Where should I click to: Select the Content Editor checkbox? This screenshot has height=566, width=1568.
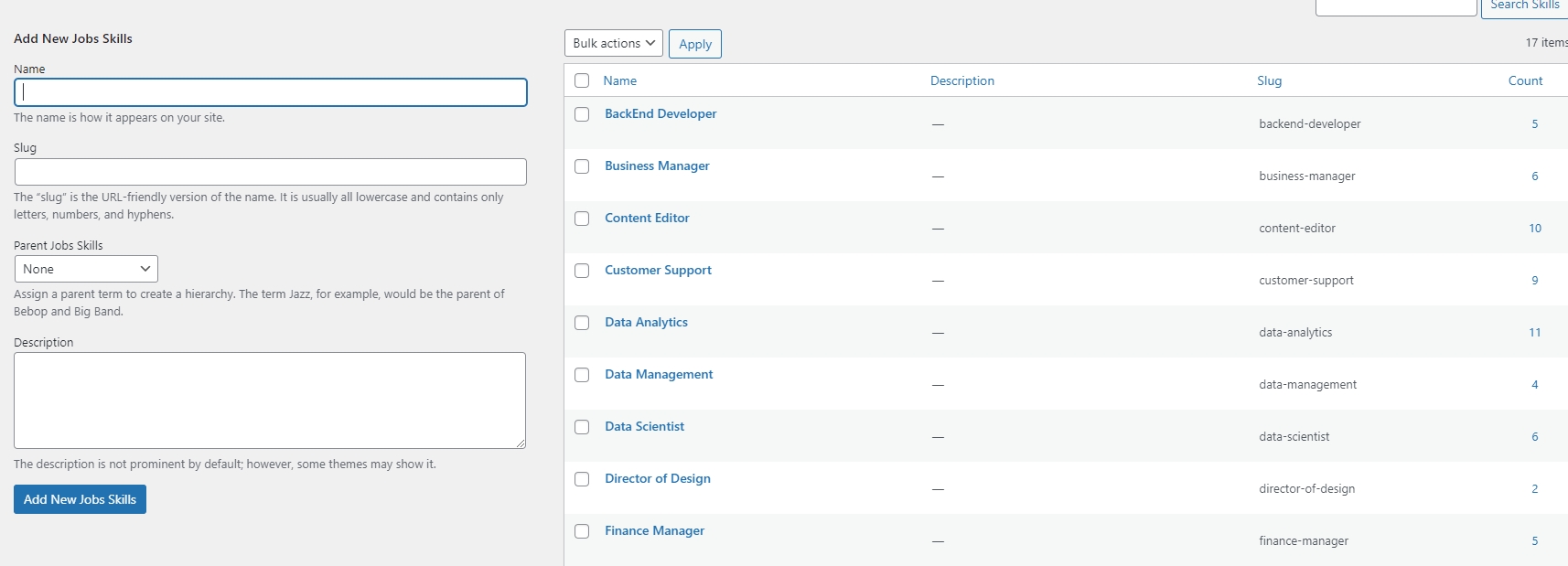pos(582,219)
